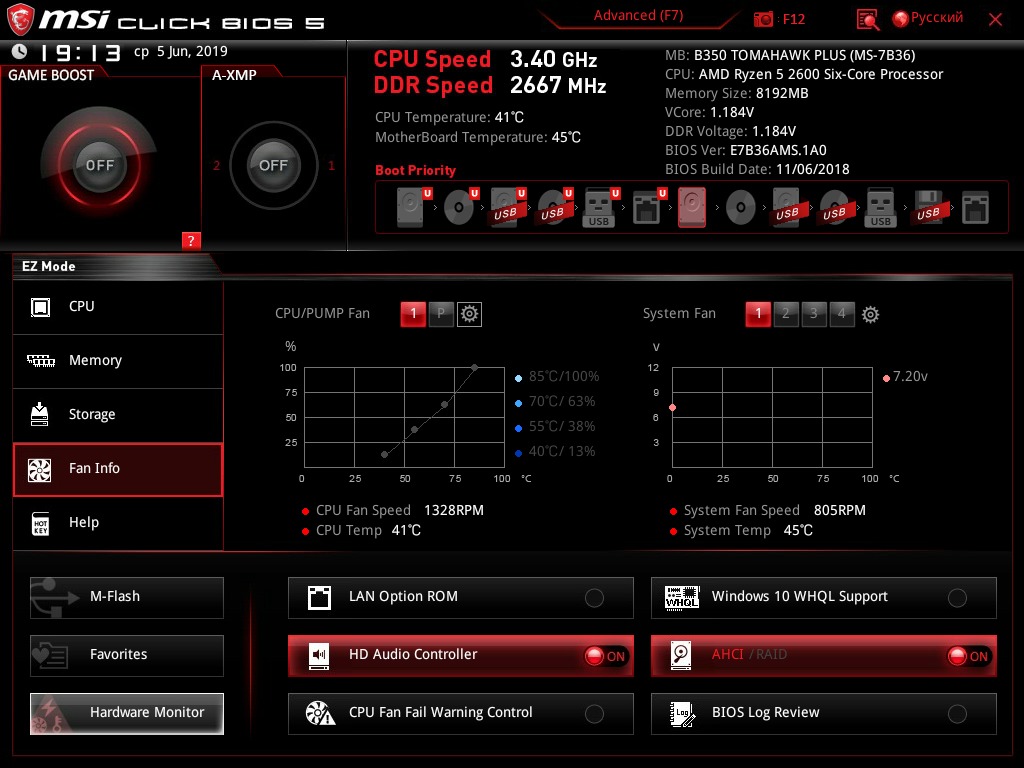Open the Storage section
Screen dimensions: 1024x768
point(118,415)
